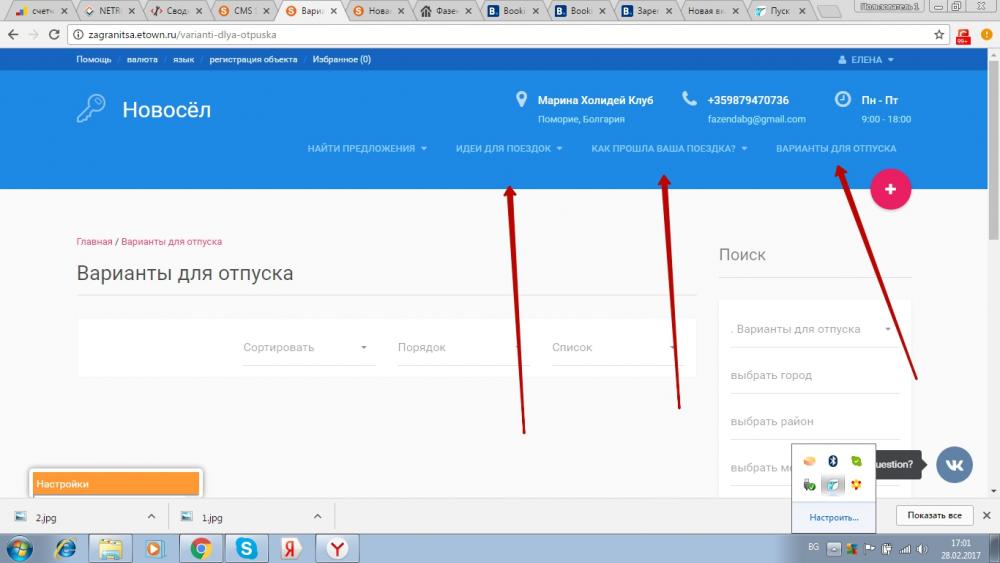Switch to the CMS browser tab
The image size is (1000, 563).
click(243, 11)
